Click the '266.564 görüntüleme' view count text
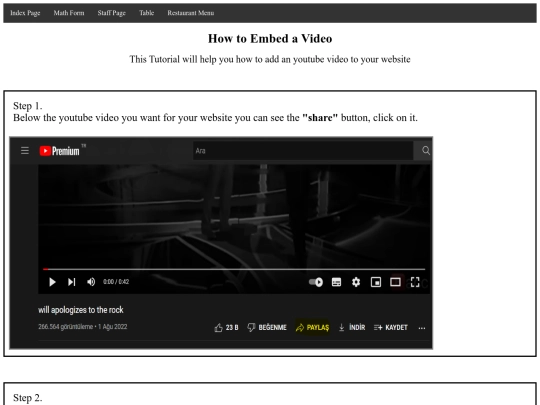This screenshot has height=405, width=540. 65,326
